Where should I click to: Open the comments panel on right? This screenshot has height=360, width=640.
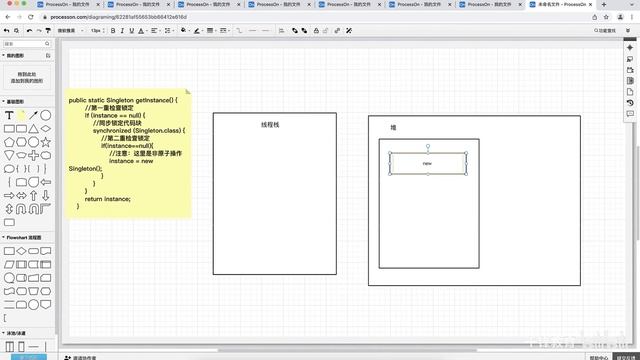(x=630, y=114)
